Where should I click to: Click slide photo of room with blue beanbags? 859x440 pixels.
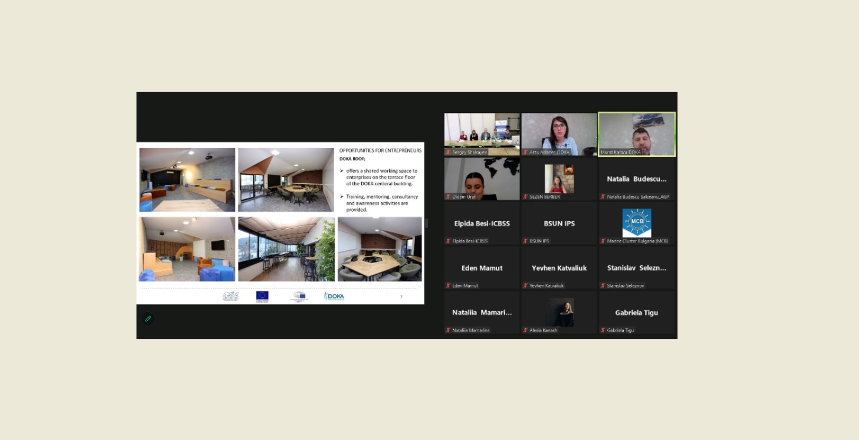[187, 249]
